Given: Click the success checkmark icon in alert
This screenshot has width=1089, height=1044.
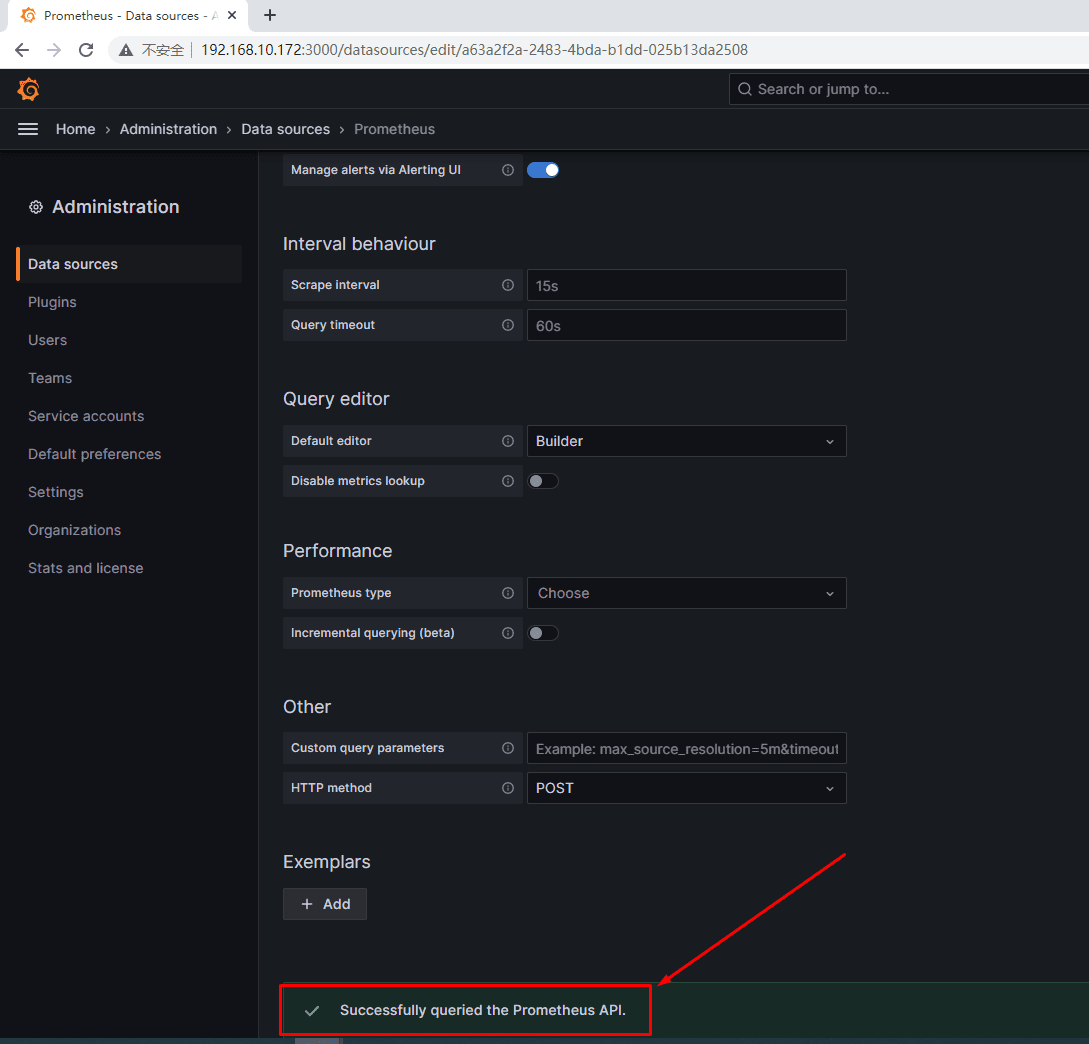Looking at the screenshot, I should (x=312, y=1011).
